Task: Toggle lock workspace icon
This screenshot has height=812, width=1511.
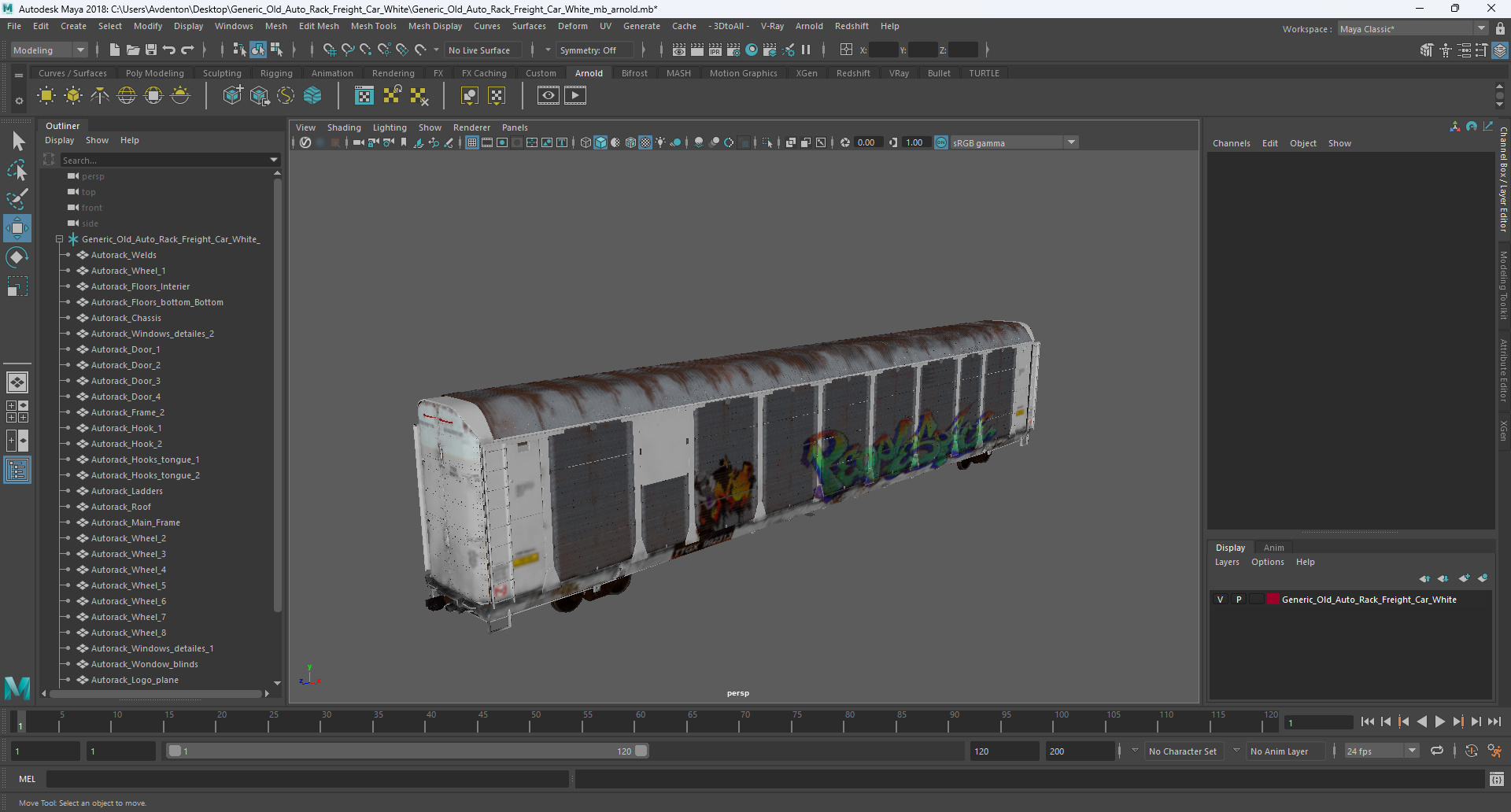Action: 1501,28
